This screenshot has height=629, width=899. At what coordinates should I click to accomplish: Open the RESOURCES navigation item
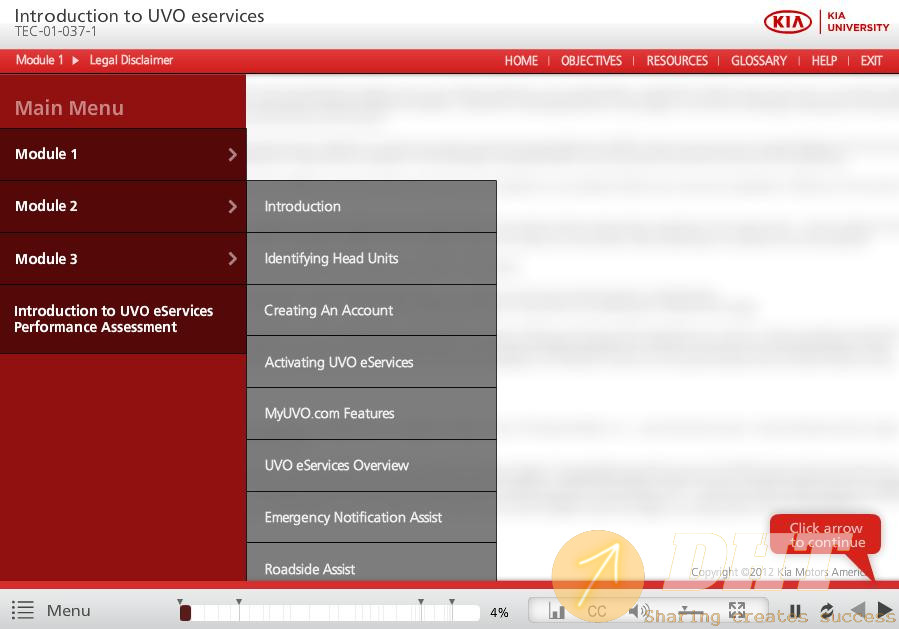click(x=677, y=61)
